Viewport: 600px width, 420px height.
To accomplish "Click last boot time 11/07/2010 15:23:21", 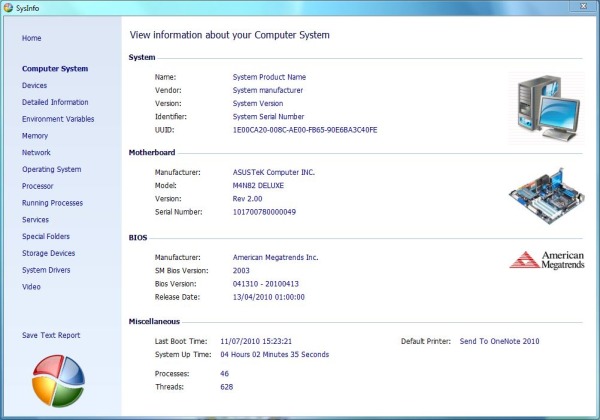I will 256,341.
